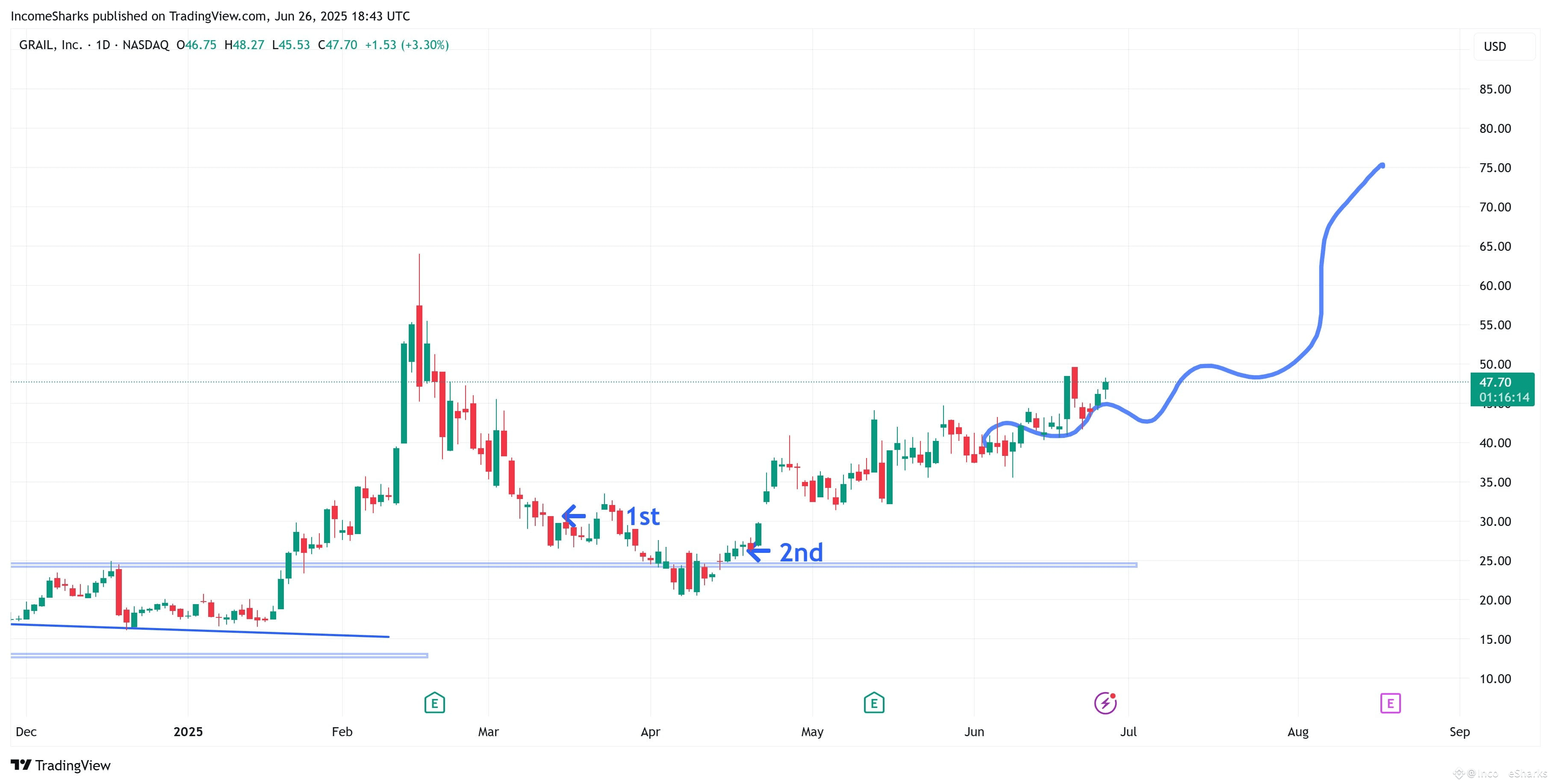Viewport: 1551px width, 784px height.
Task: Click the close value C47.70
Action: pyautogui.click(x=337, y=45)
